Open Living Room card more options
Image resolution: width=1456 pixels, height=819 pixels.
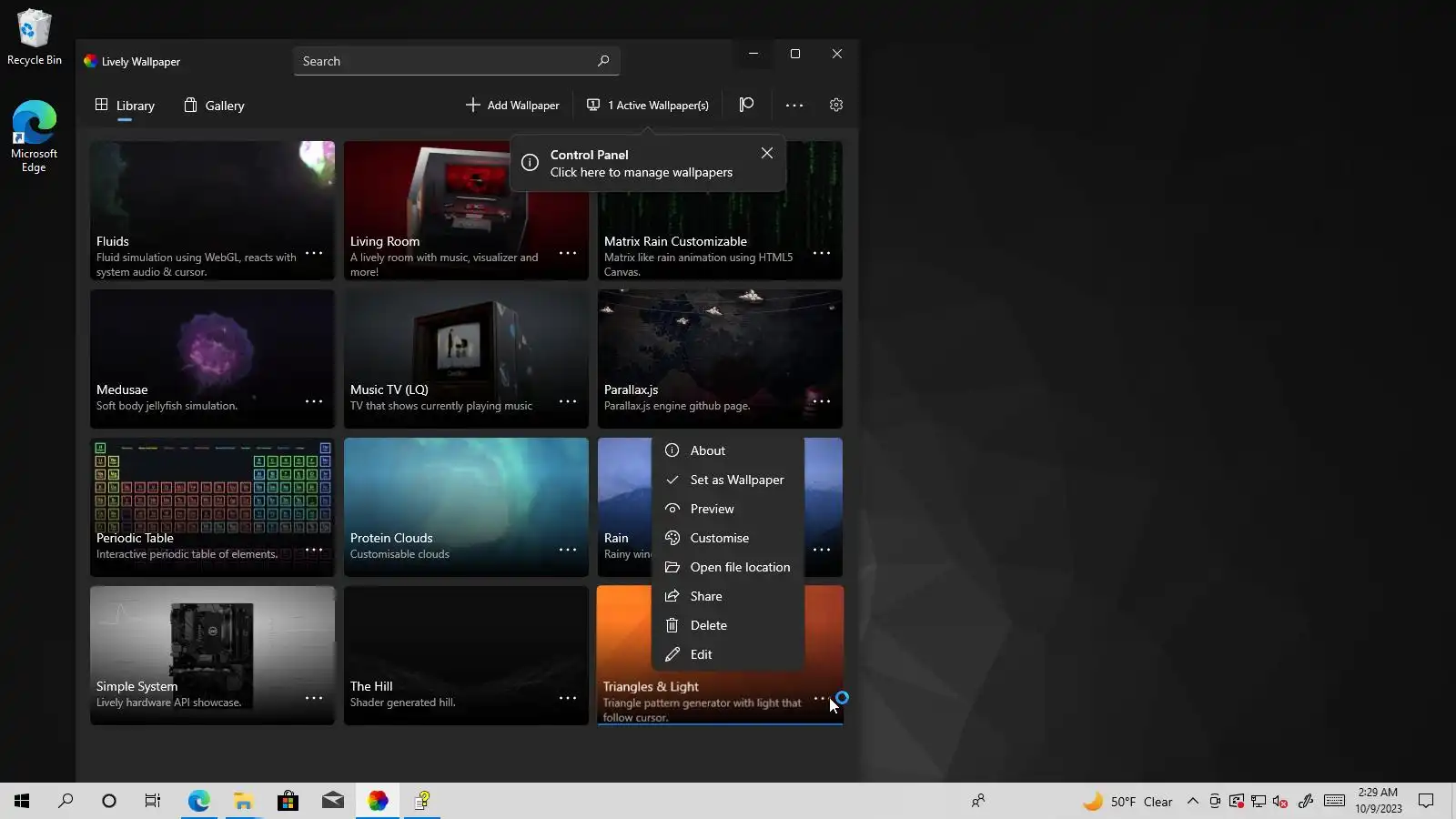click(x=568, y=253)
